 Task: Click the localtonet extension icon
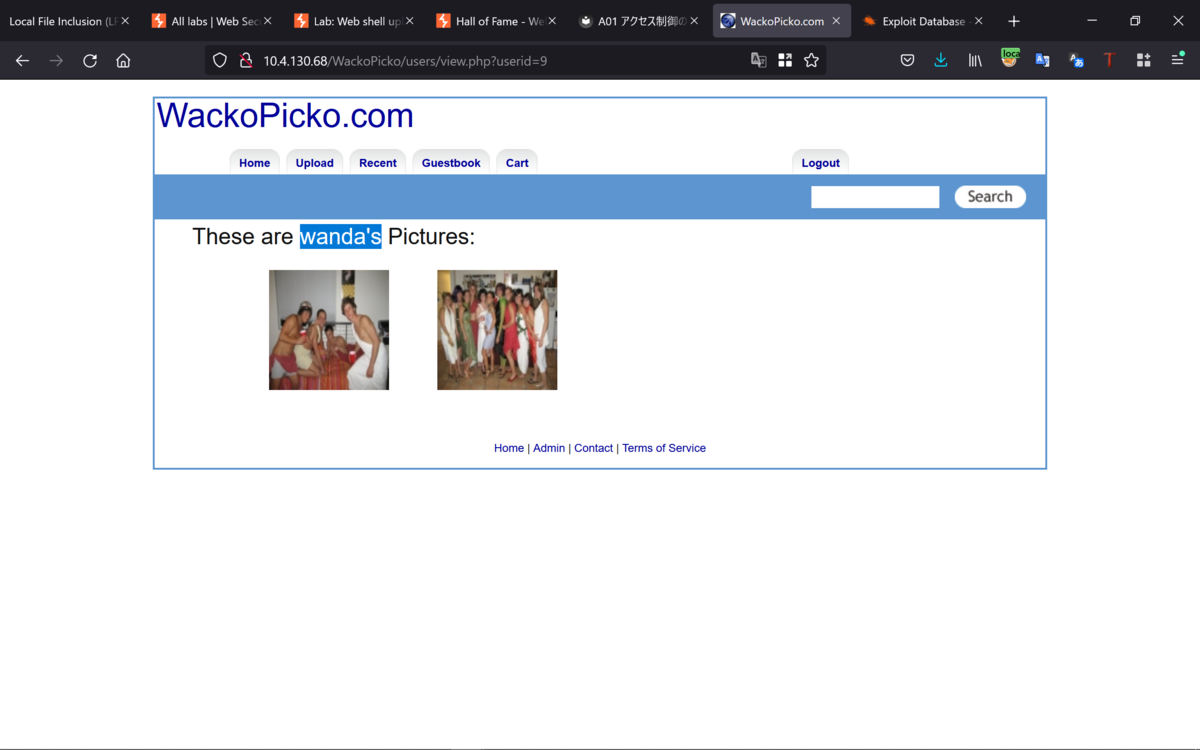[1011, 60]
